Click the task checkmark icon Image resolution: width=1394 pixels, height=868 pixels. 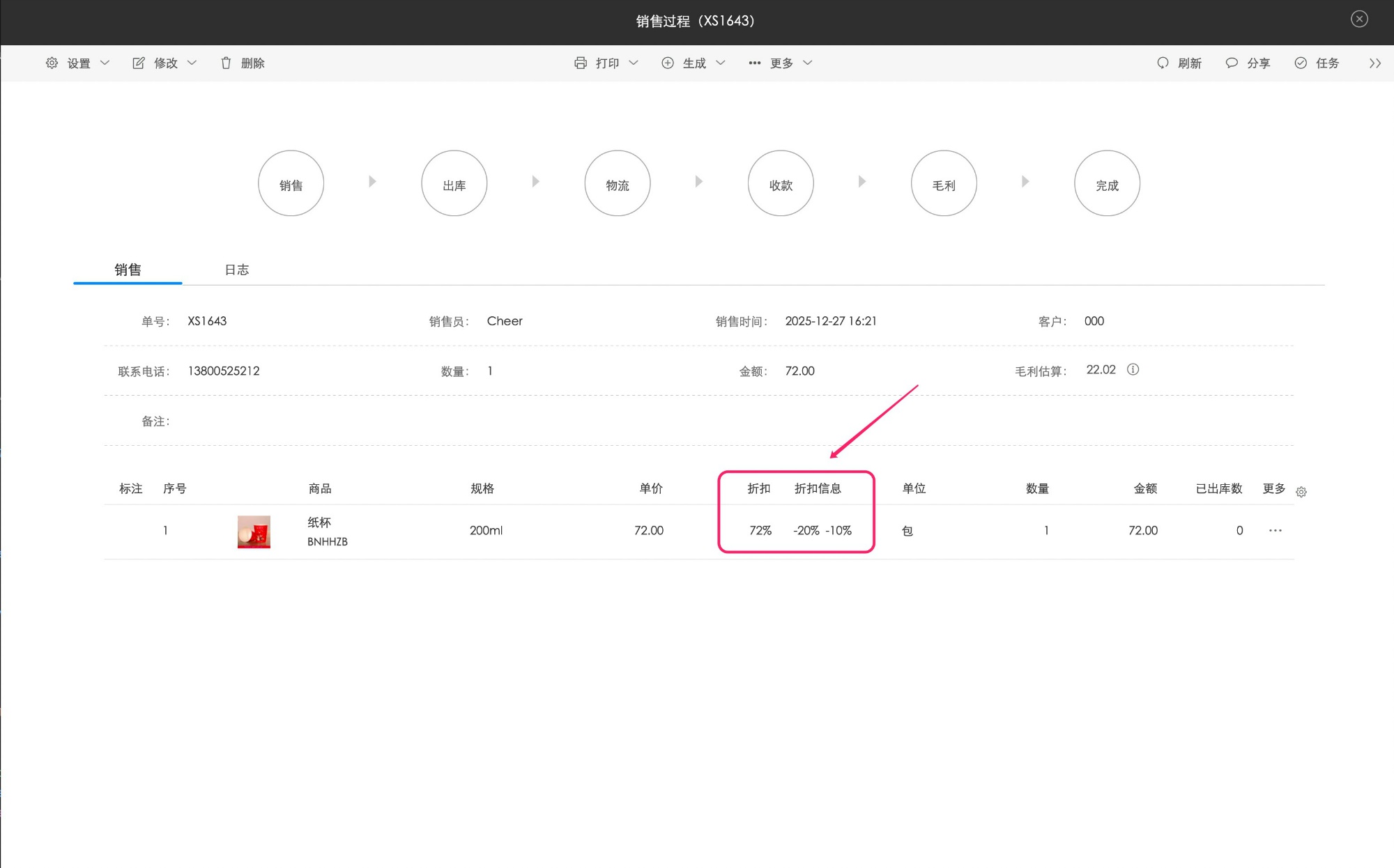[1301, 63]
